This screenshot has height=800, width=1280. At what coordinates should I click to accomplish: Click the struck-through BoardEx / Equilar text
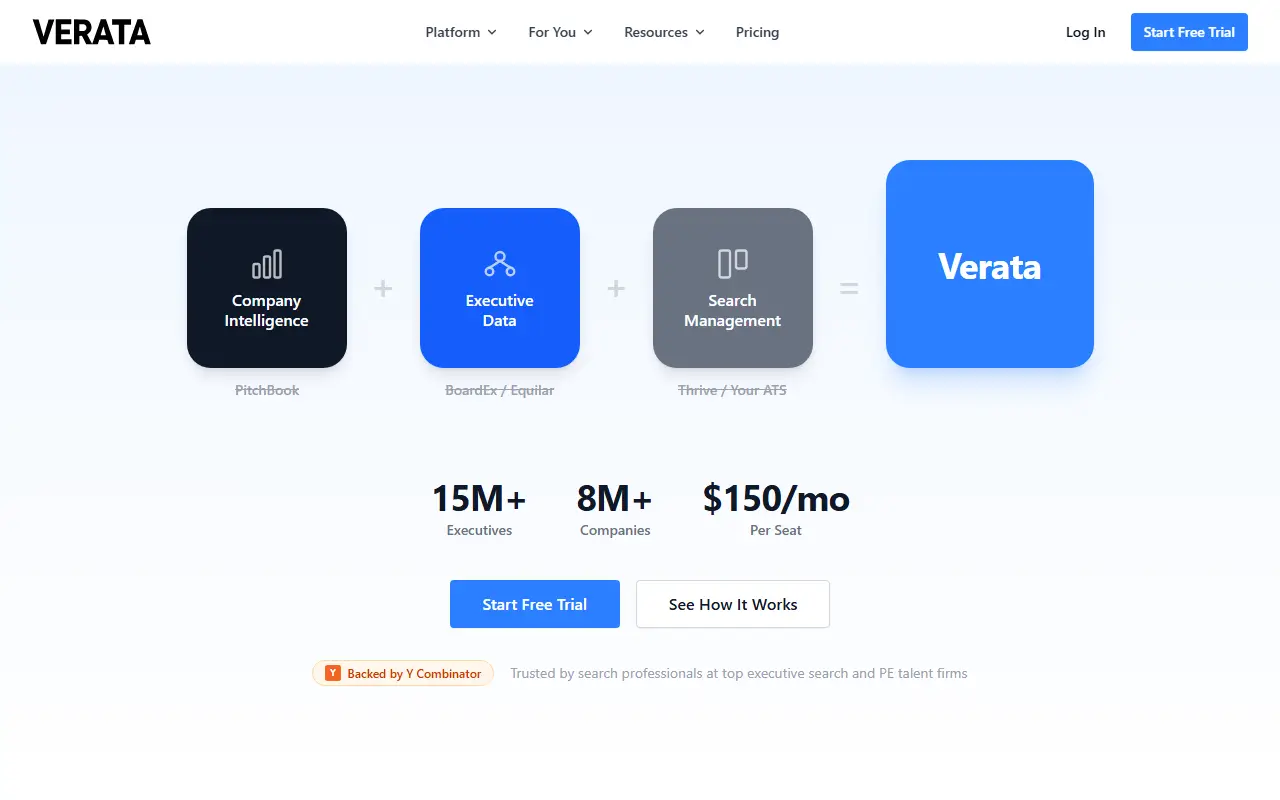pos(500,390)
